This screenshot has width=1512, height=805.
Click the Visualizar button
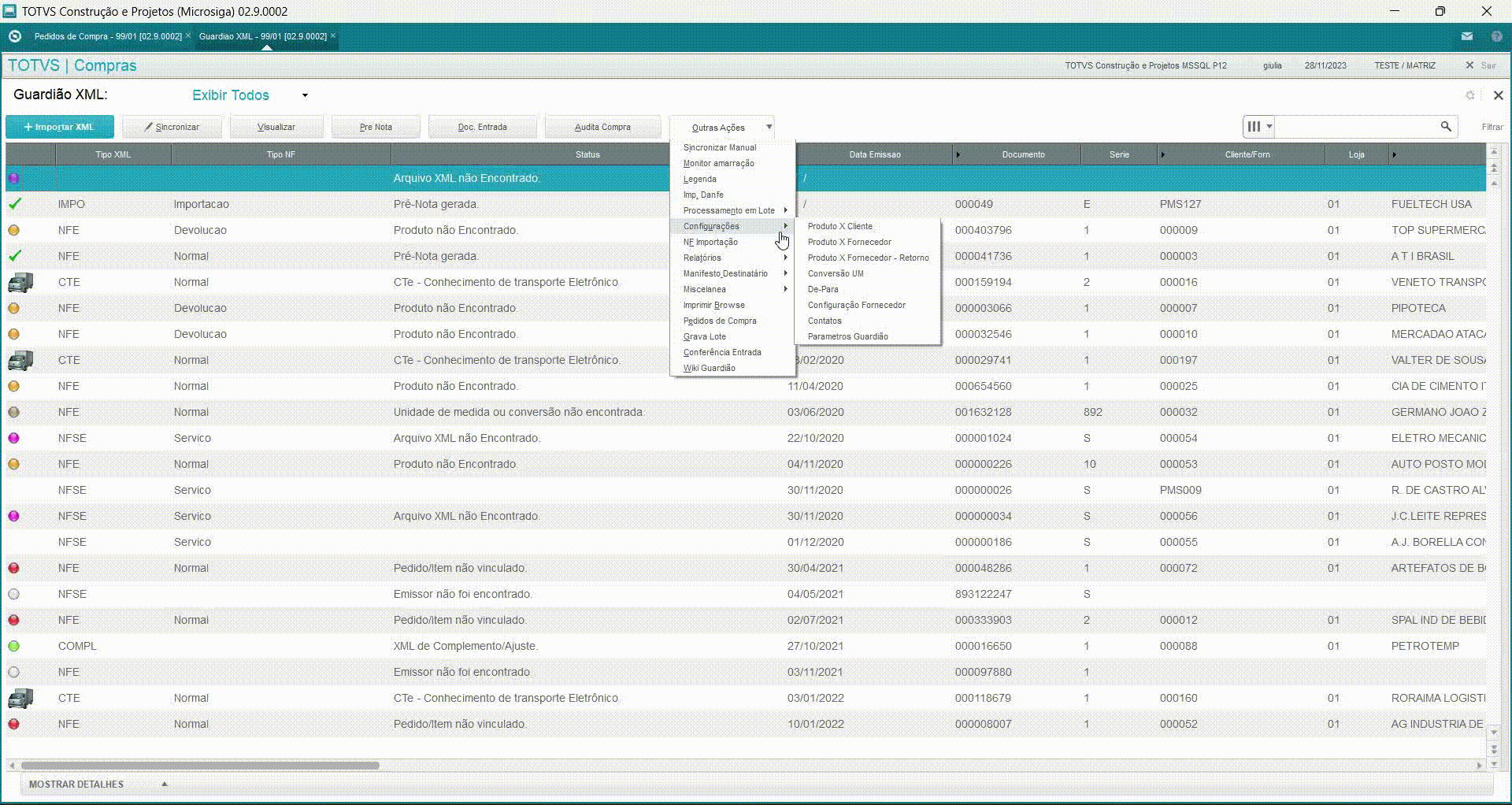(x=276, y=127)
